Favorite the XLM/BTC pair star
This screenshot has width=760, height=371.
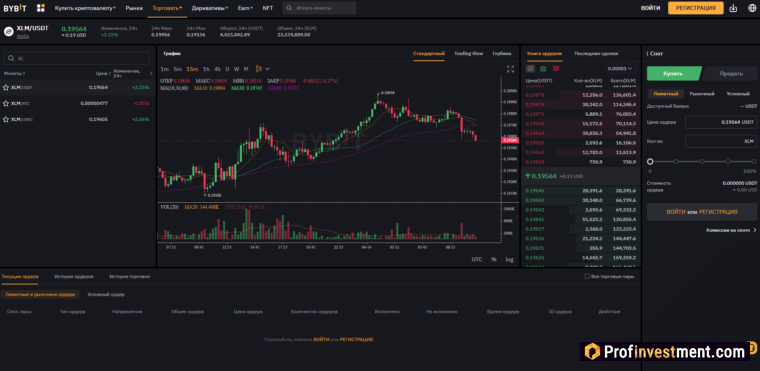[6, 103]
